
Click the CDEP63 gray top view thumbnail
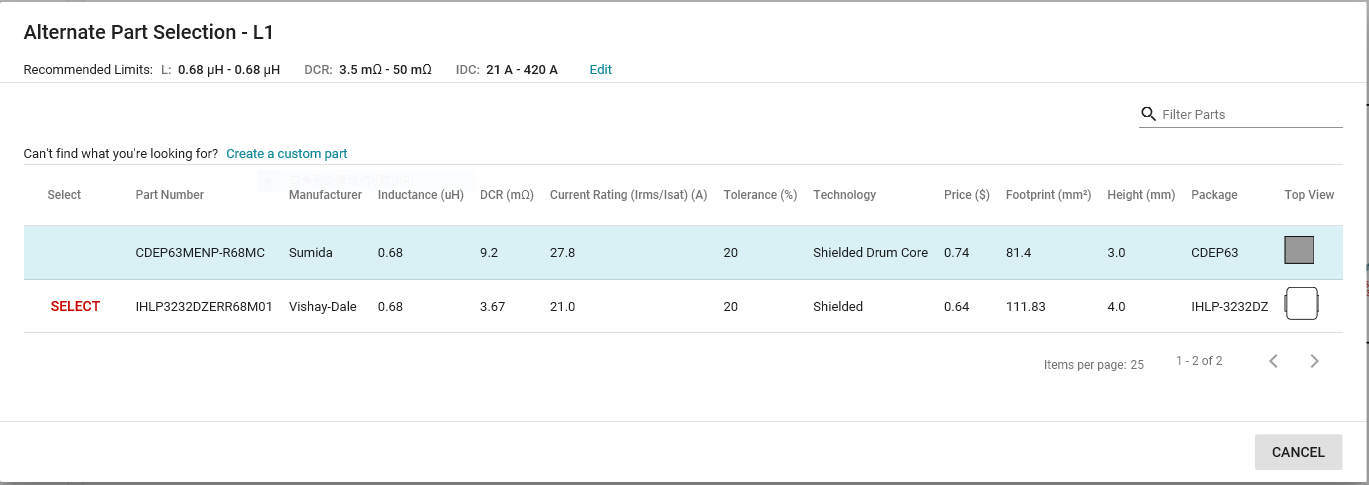coord(1299,250)
